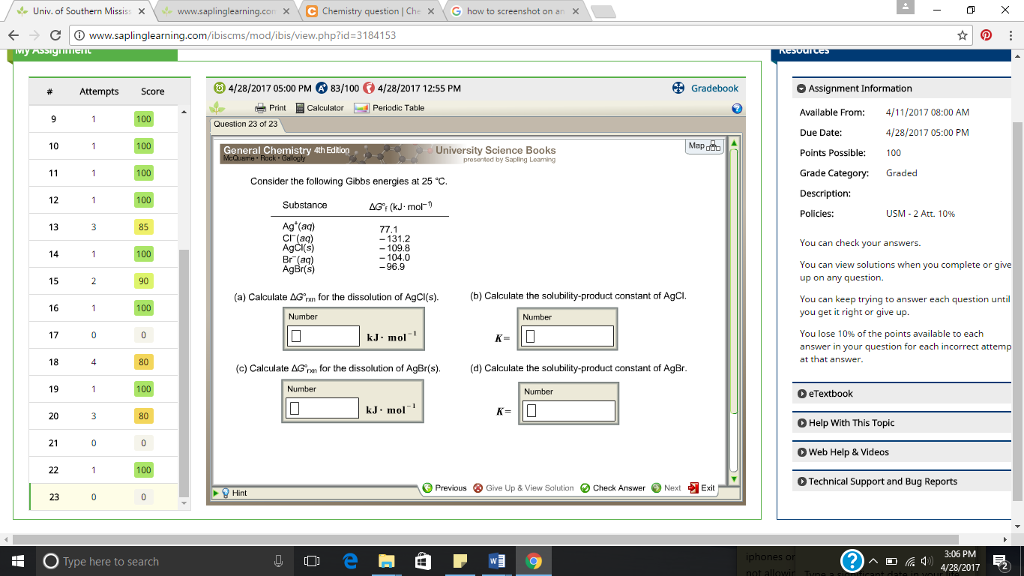Open Task View
The width and height of the screenshot is (1024, 576).
coord(312,561)
